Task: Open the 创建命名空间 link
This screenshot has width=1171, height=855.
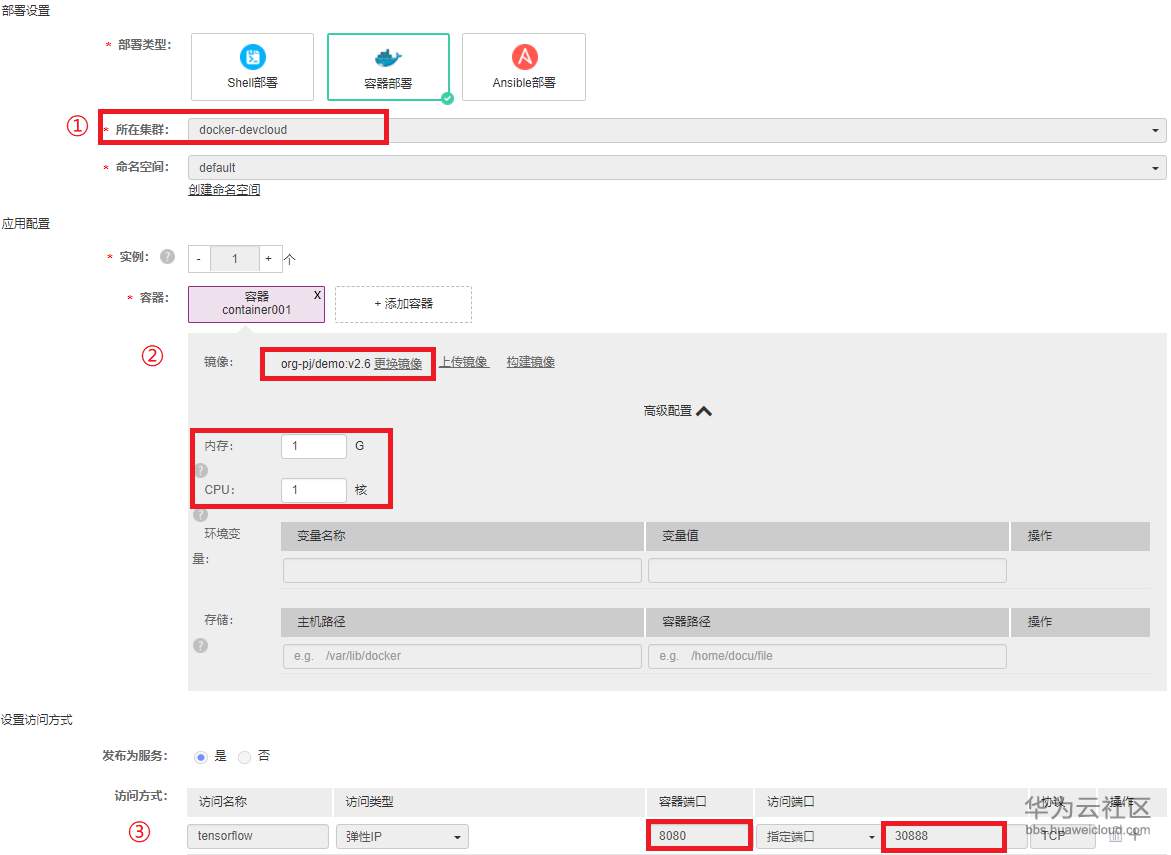Action: tap(224, 190)
